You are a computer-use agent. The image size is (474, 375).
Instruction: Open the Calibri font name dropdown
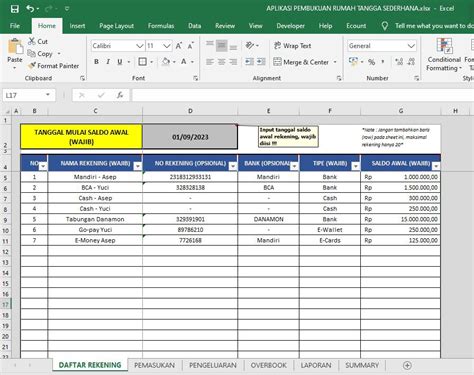coord(140,46)
